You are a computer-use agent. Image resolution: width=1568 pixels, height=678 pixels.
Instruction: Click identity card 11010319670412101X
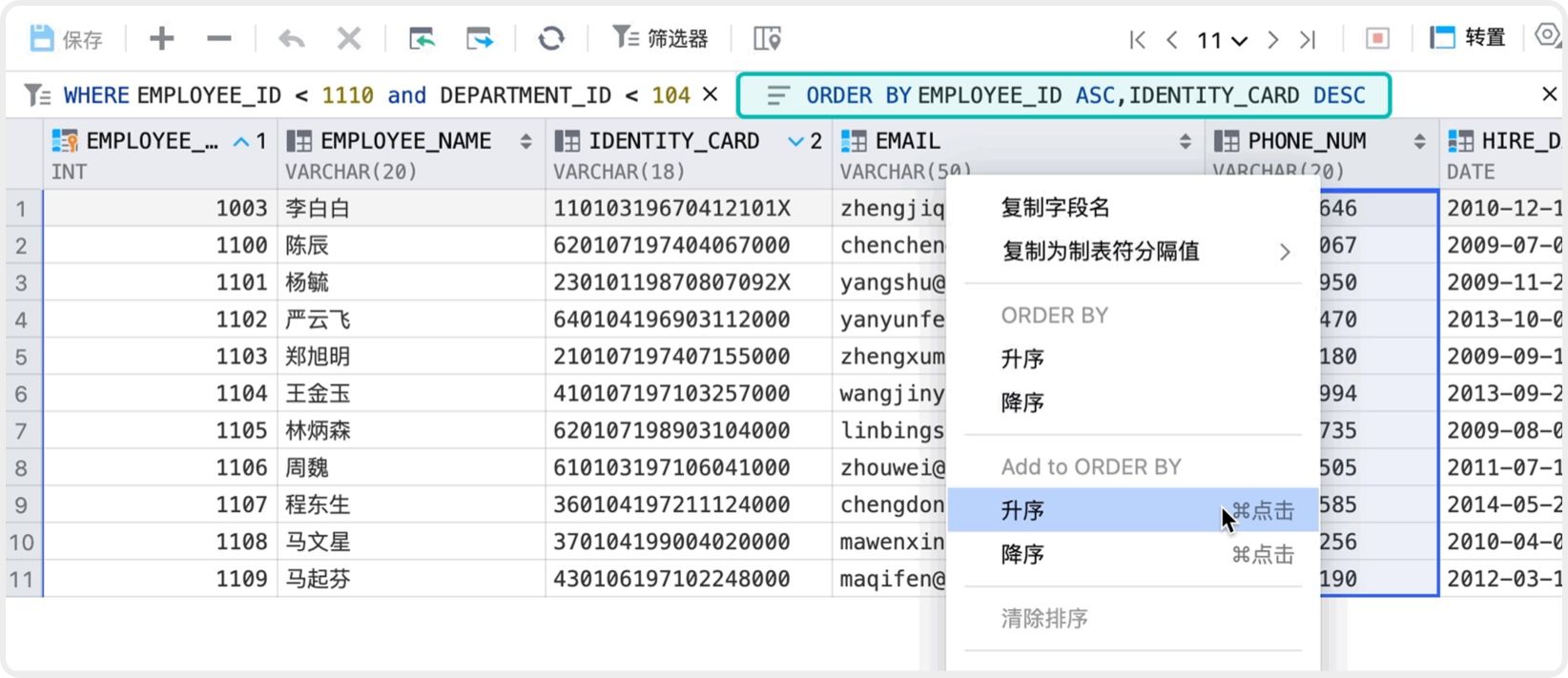689,209
